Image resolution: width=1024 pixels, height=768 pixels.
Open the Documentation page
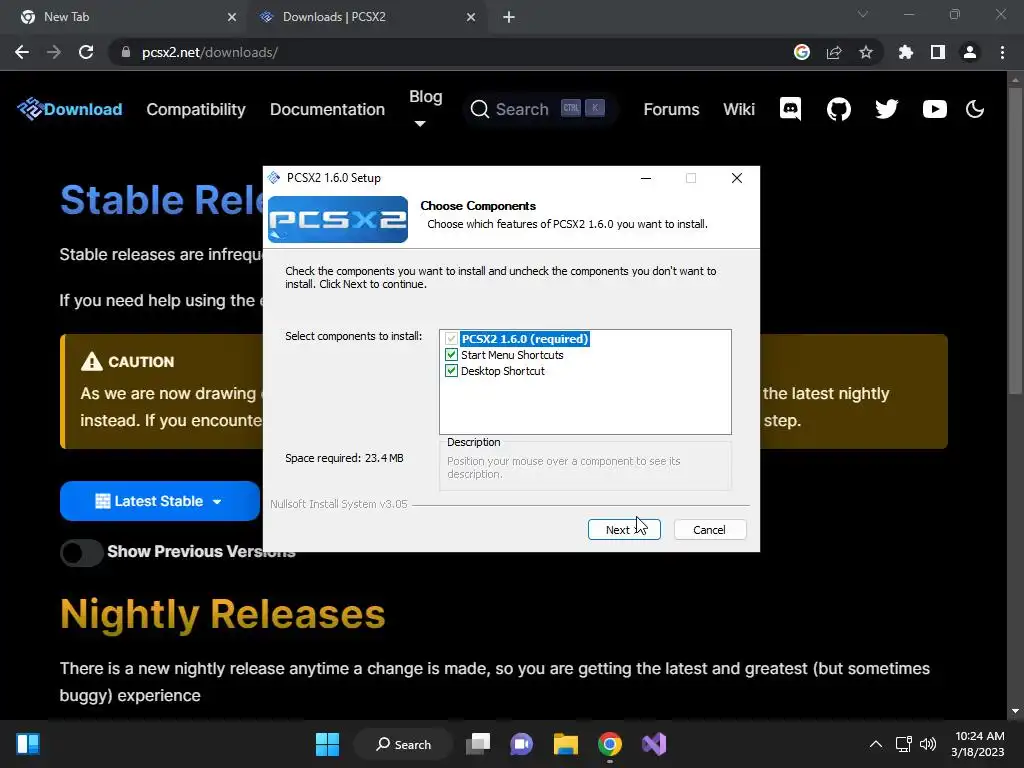[327, 109]
